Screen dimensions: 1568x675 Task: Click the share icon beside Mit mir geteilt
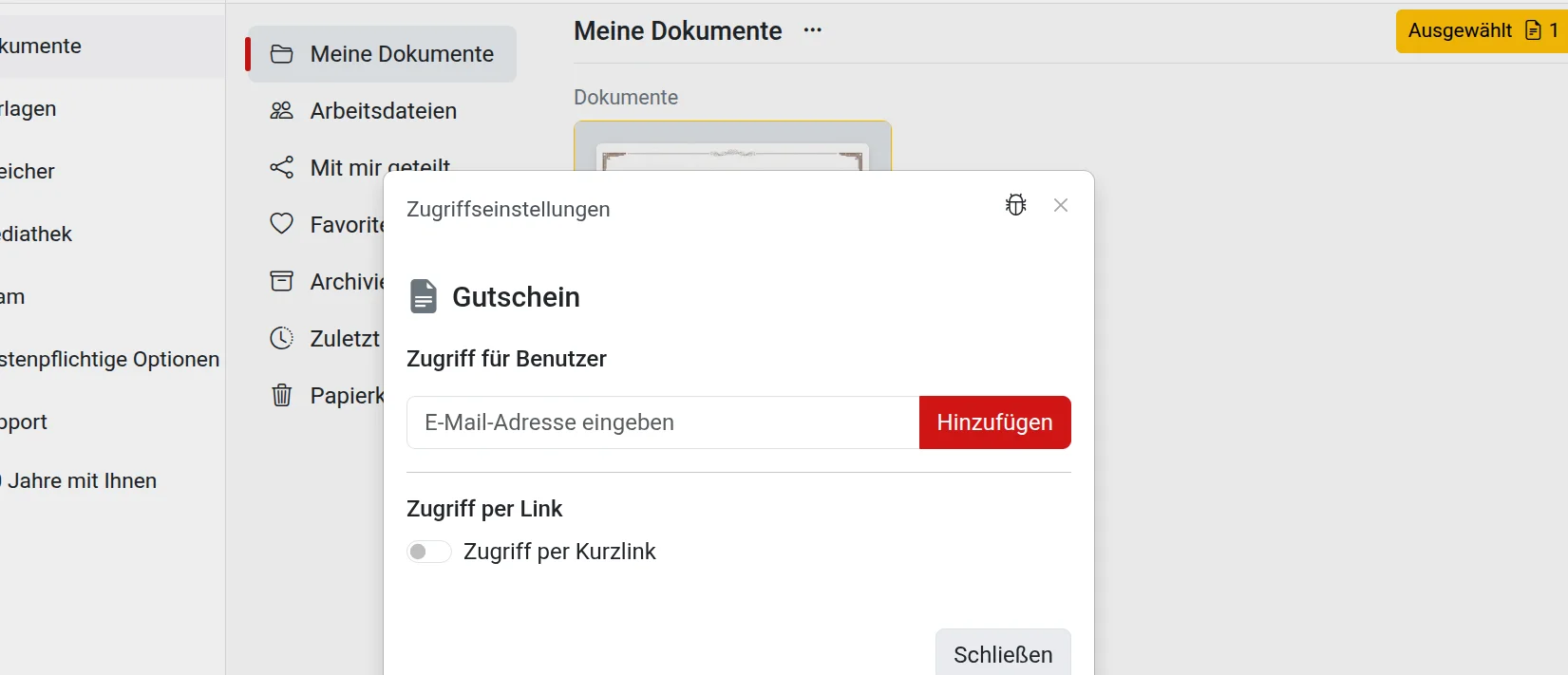pos(282,168)
